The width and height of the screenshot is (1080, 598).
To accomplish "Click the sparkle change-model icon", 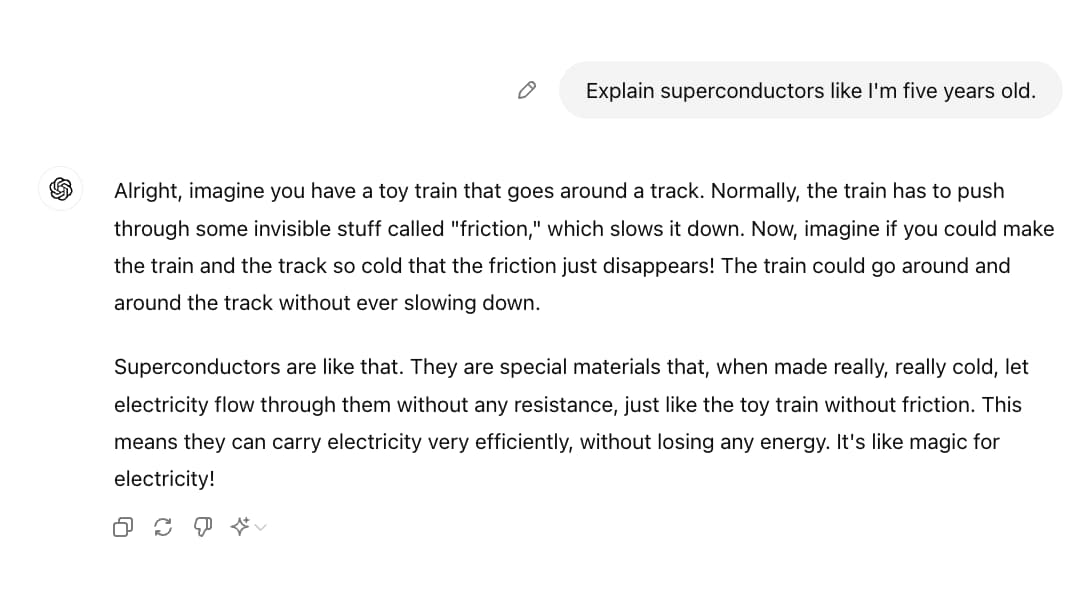I will tap(240, 526).
